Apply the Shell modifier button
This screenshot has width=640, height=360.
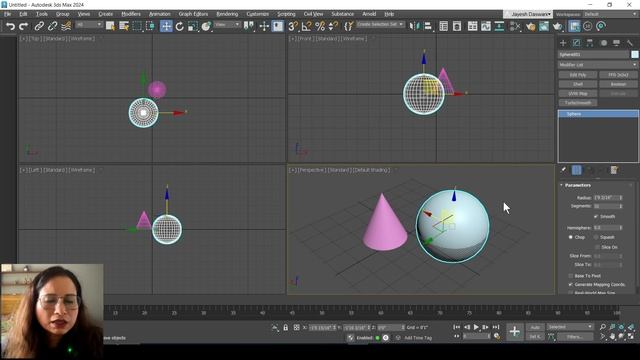pyautogui.click(x=578, y=84)
